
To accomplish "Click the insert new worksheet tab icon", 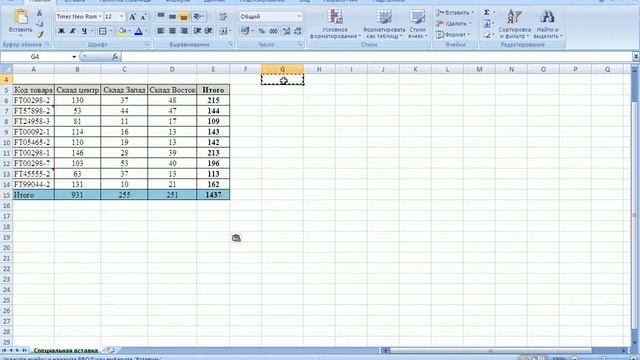I will tap(109, 350).
